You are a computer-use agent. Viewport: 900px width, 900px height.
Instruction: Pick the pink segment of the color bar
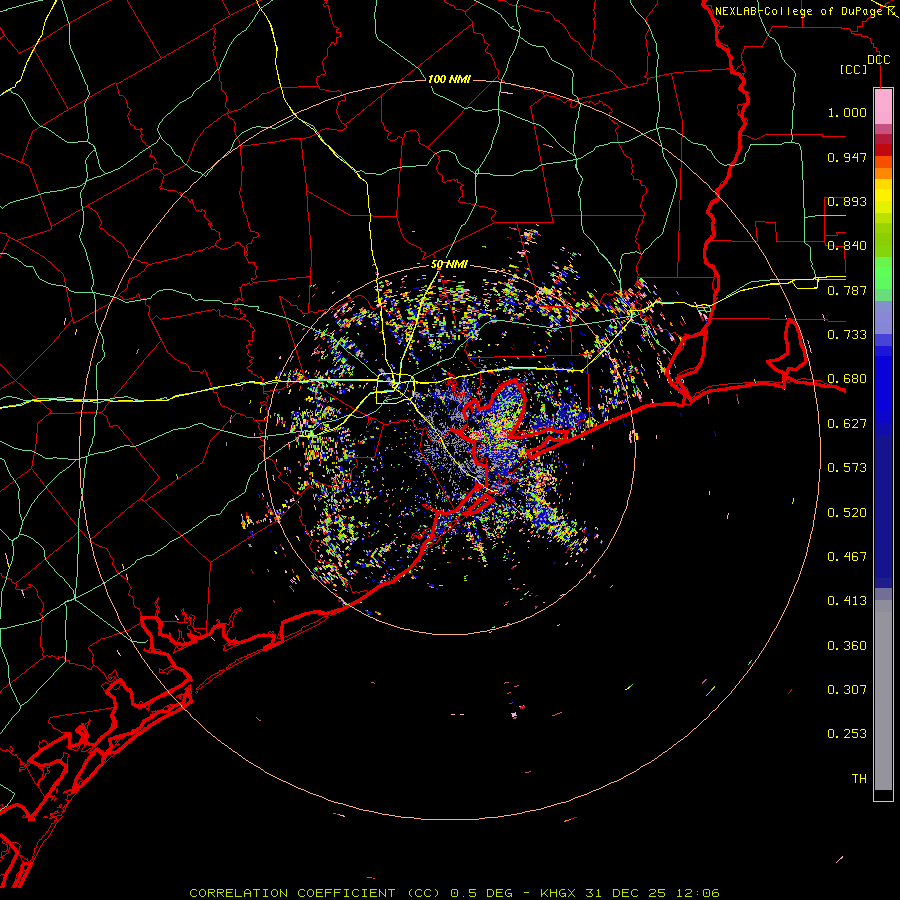883,107
